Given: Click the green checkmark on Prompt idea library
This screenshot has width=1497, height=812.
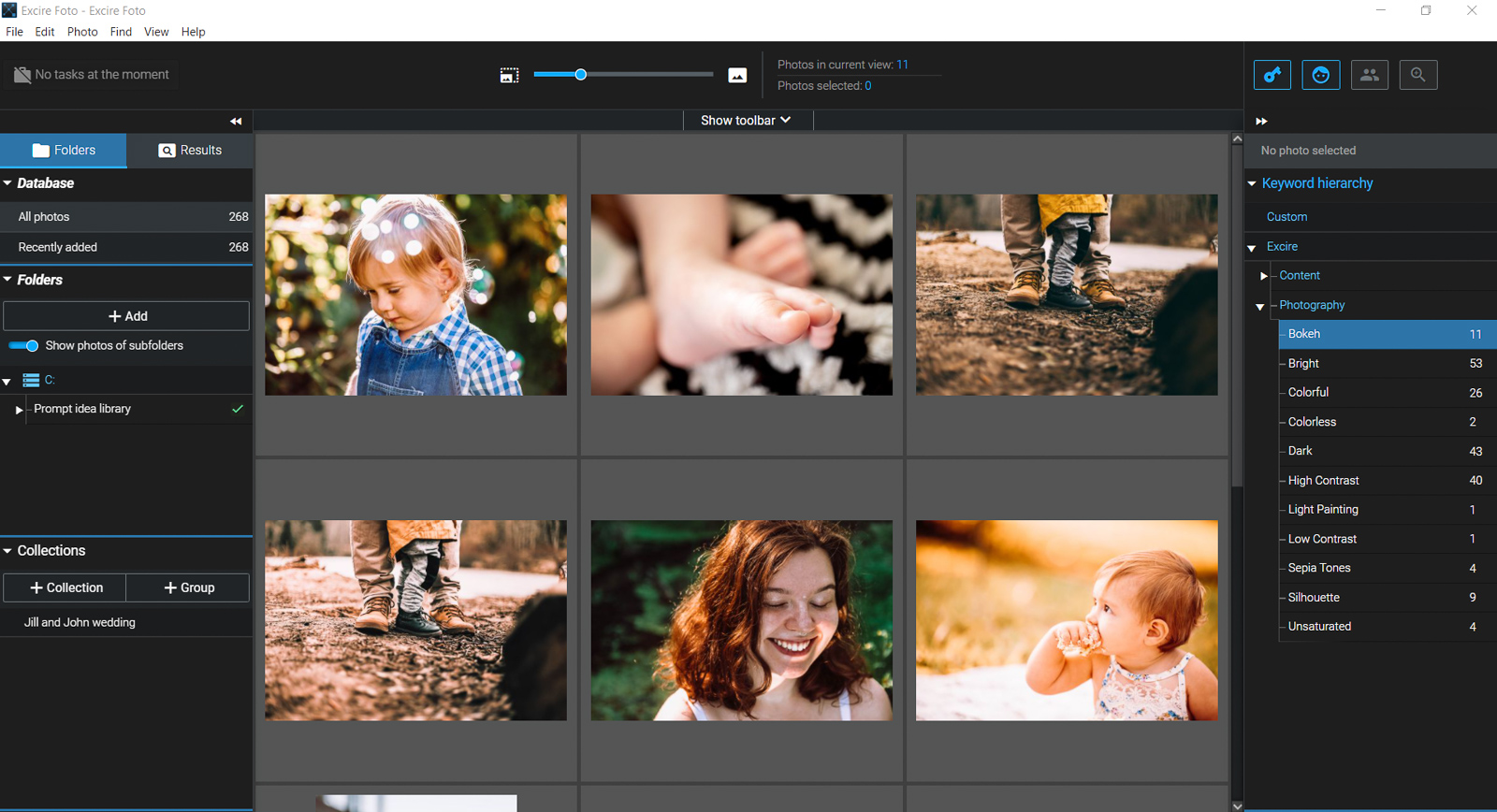Looking at the screenshot, I should coord(238,409).
